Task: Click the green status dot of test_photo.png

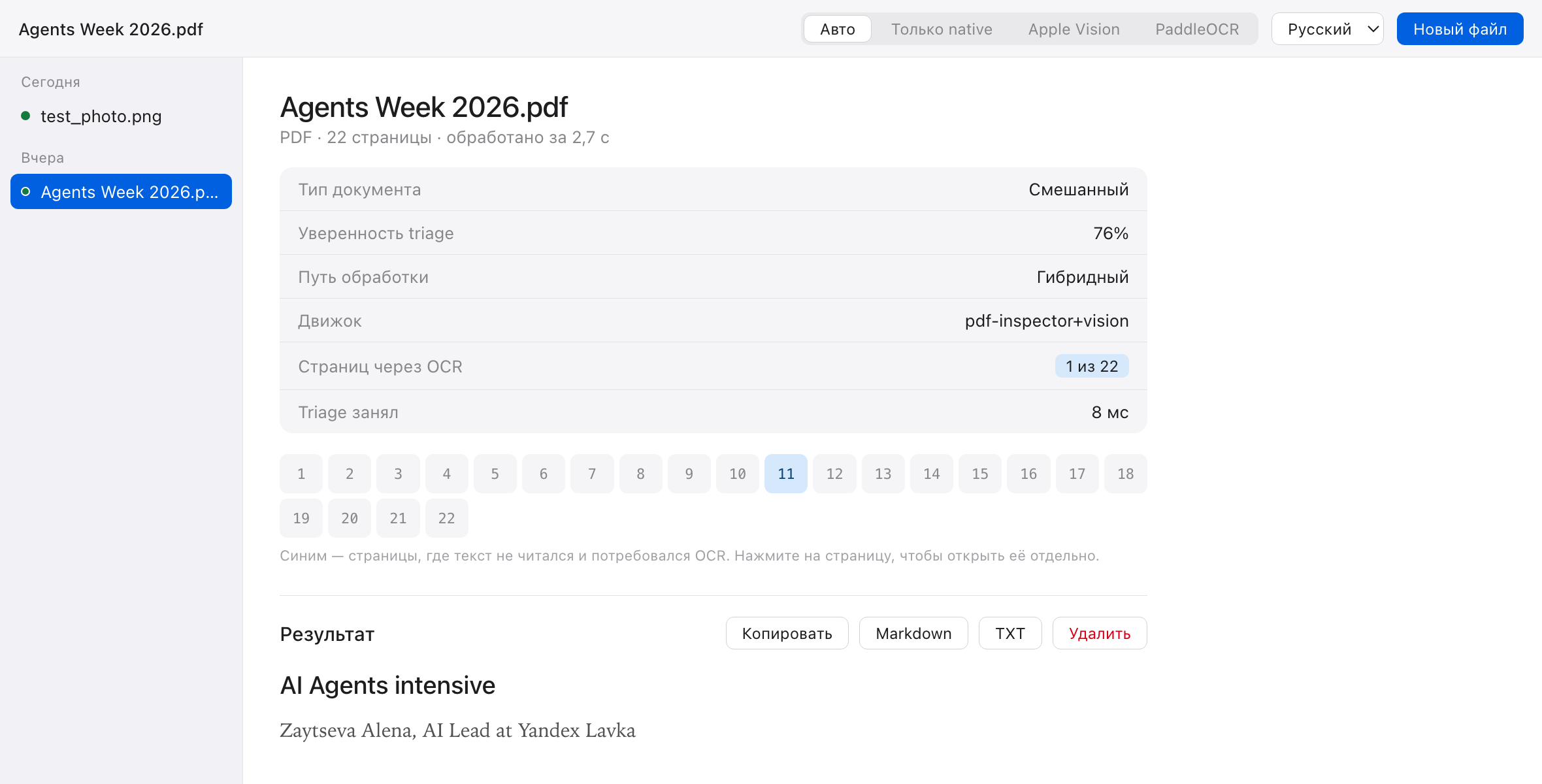Action: point(25,116)
